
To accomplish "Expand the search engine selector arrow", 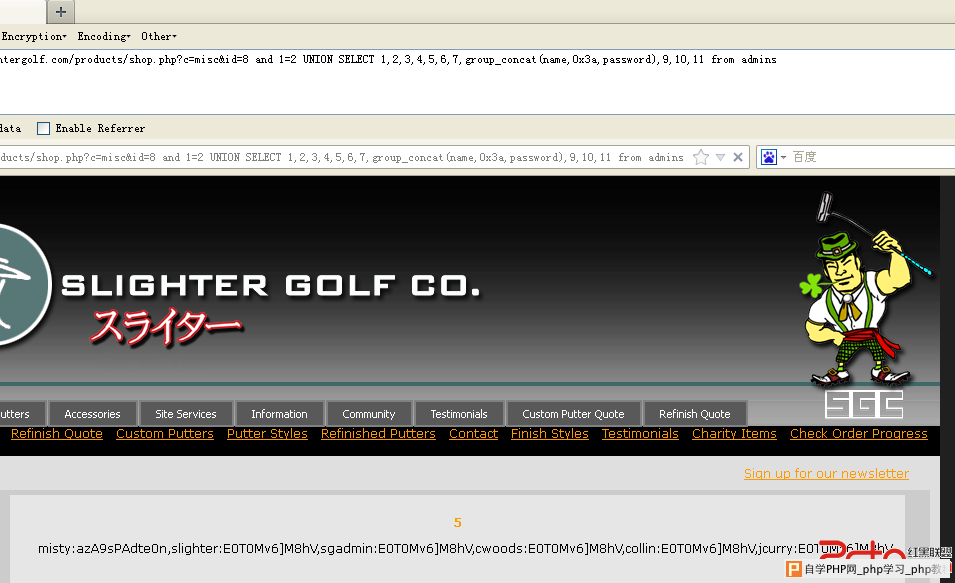I will pyautogui.click(x=783, y=158).
